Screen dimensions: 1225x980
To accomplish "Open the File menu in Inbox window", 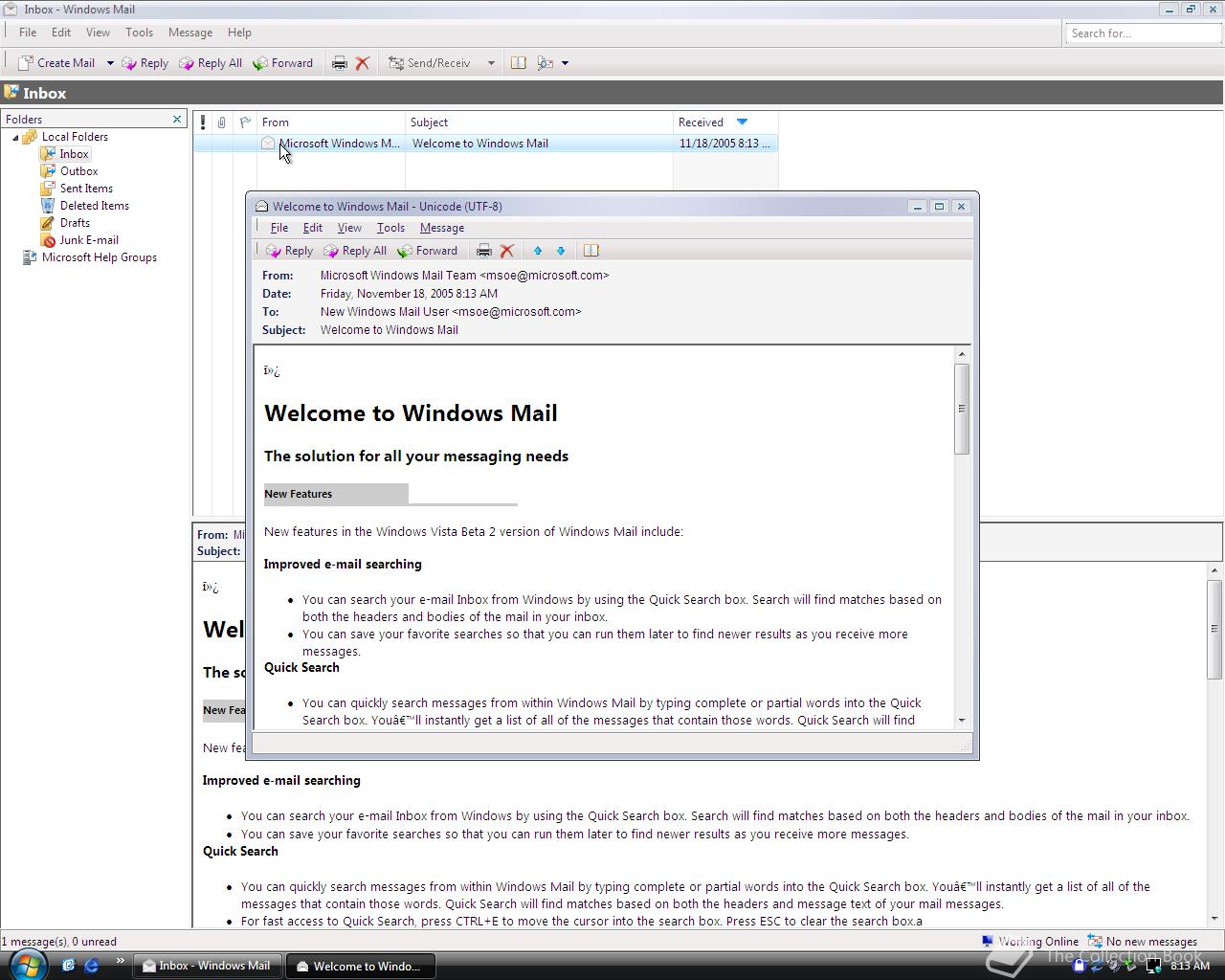I will (28, 33).
